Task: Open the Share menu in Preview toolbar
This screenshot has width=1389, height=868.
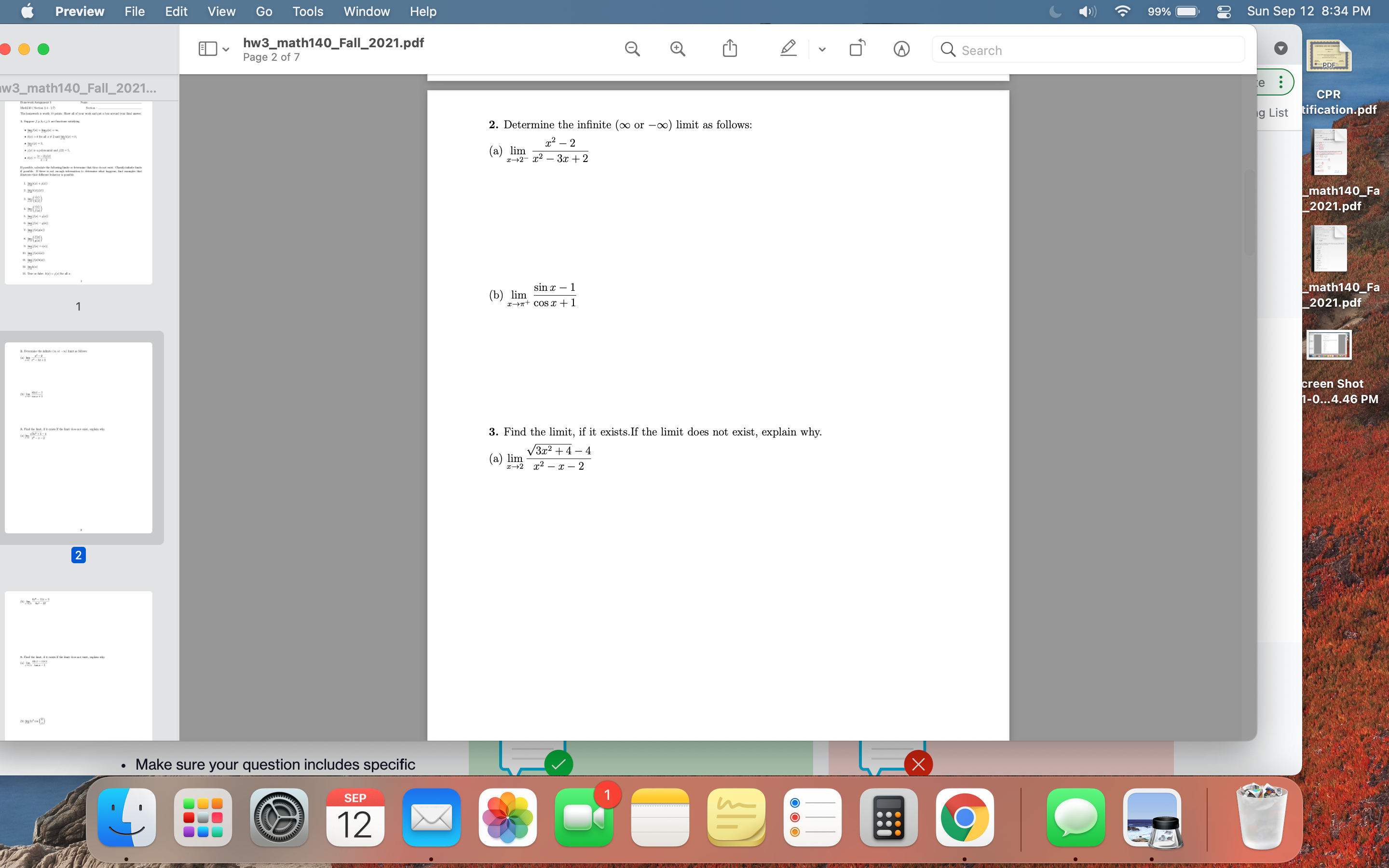Action: tap(730, 48)
